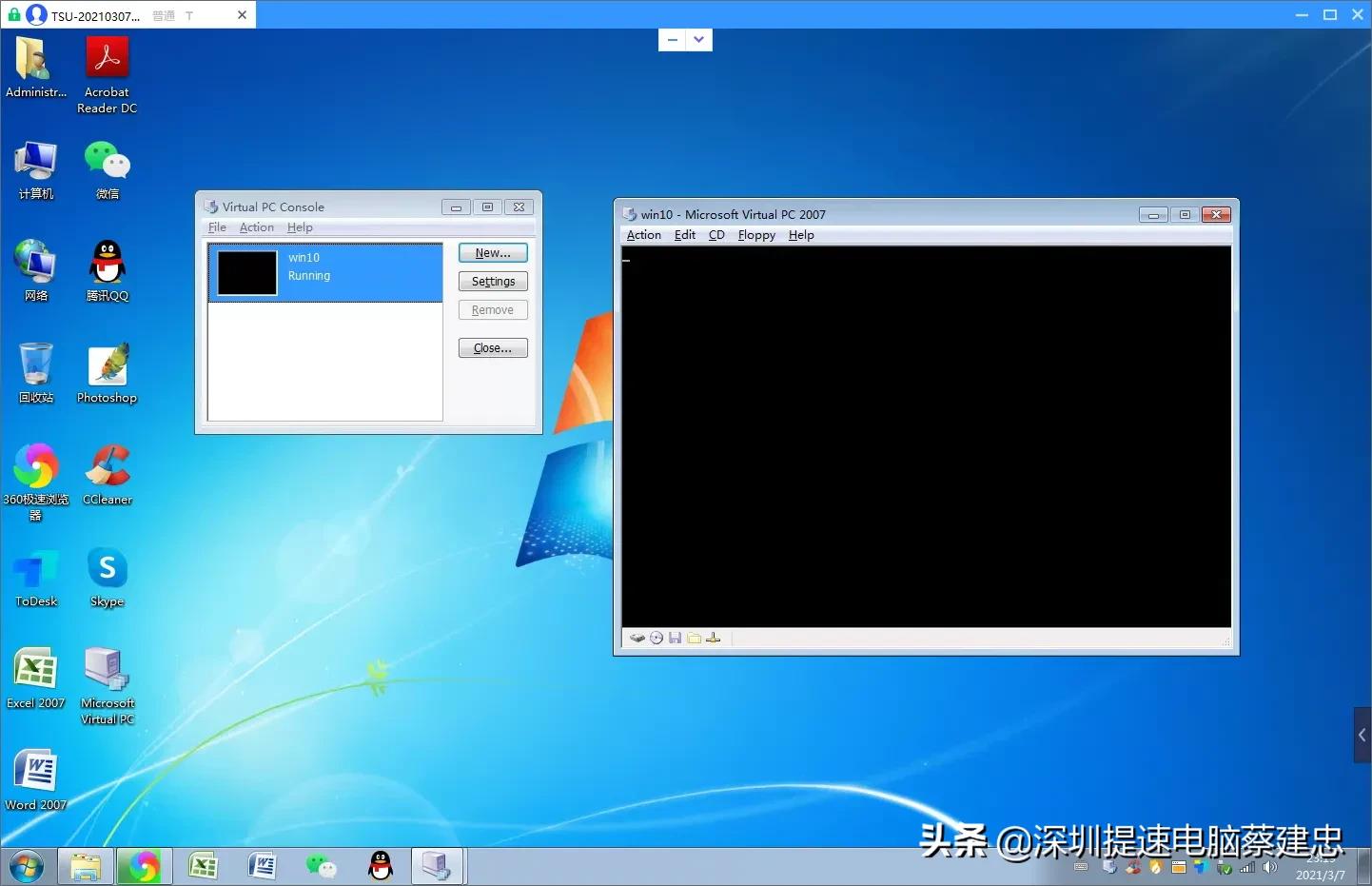This screenshot has height=886, width=1372.
Task: Open the CD menu in win10 VM window
Action: pyautogui.click(x=716, y=235)
